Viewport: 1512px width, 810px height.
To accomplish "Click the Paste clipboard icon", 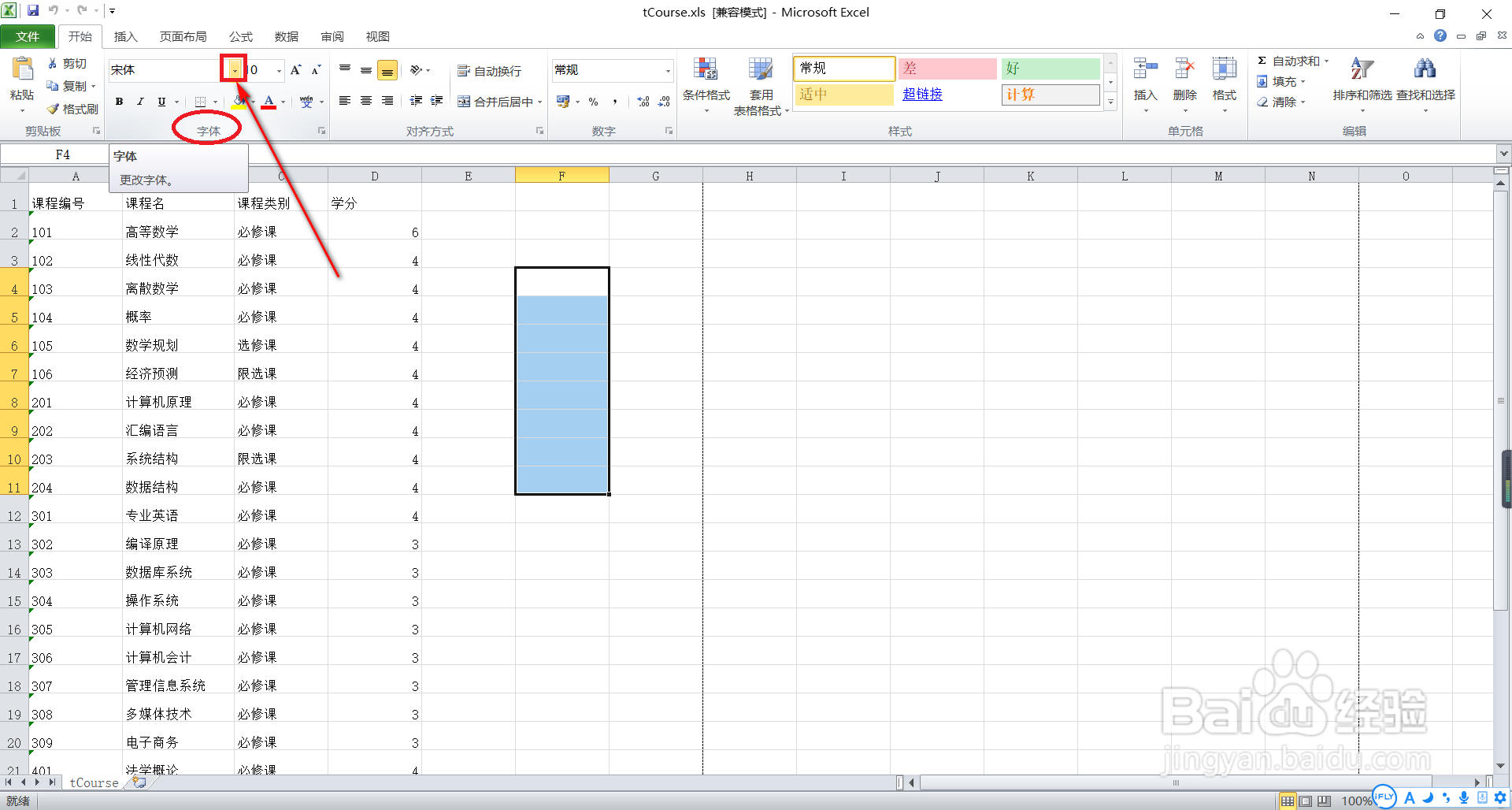I will [x=22, y=69].
